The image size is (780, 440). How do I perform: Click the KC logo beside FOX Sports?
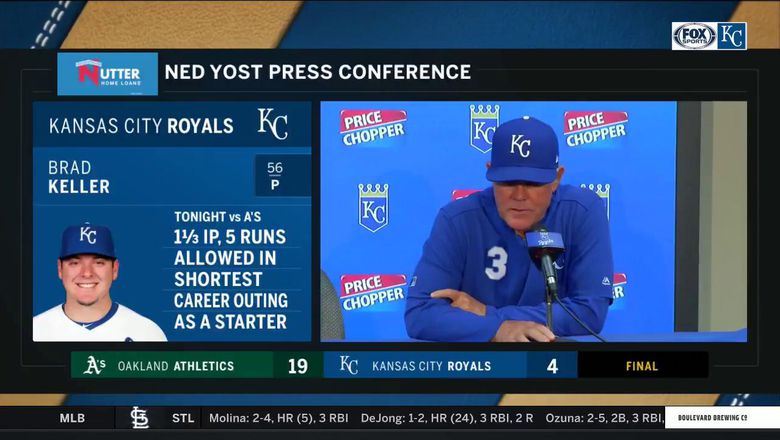(732, 36)
